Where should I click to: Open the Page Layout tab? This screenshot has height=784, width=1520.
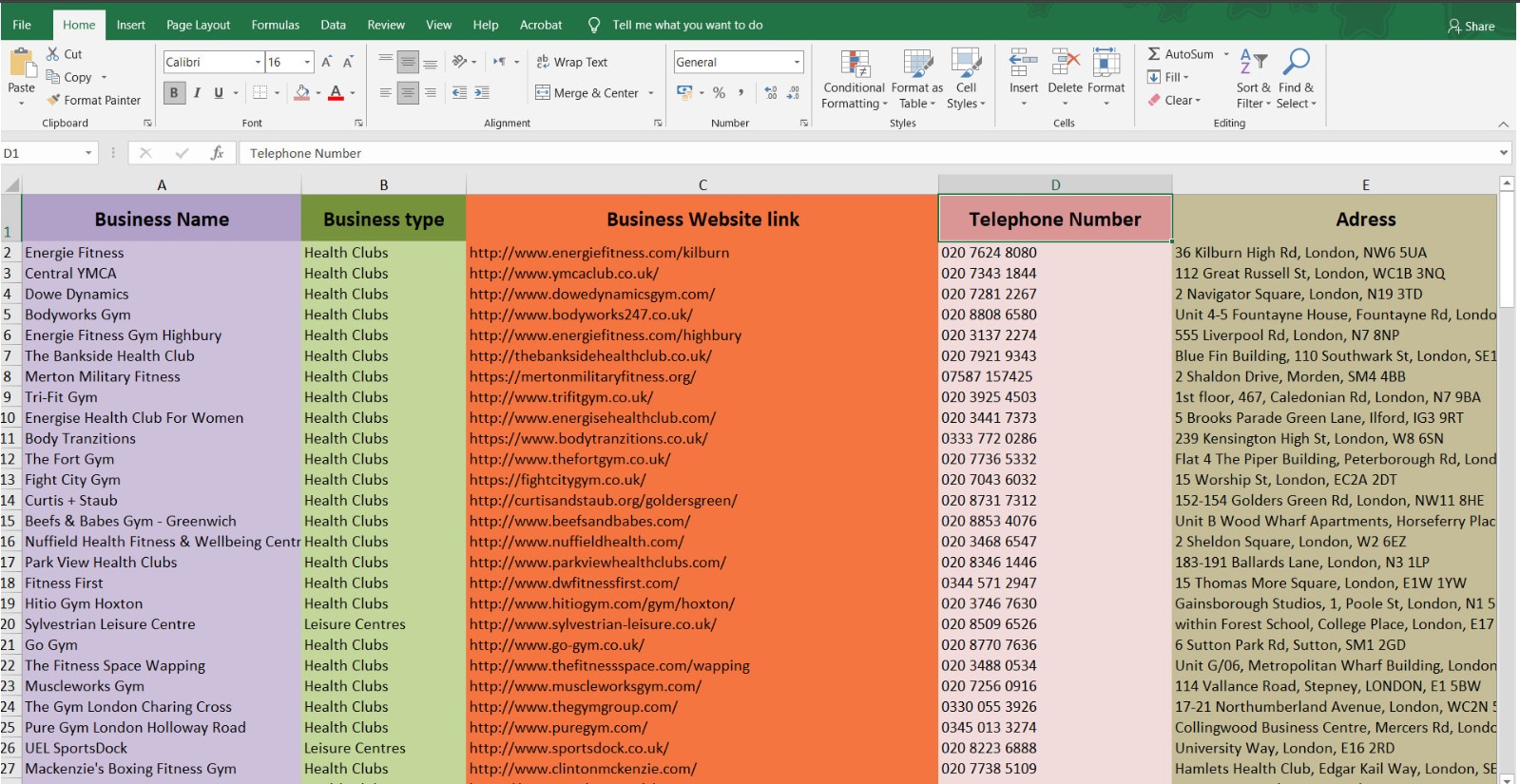point(198,25)
